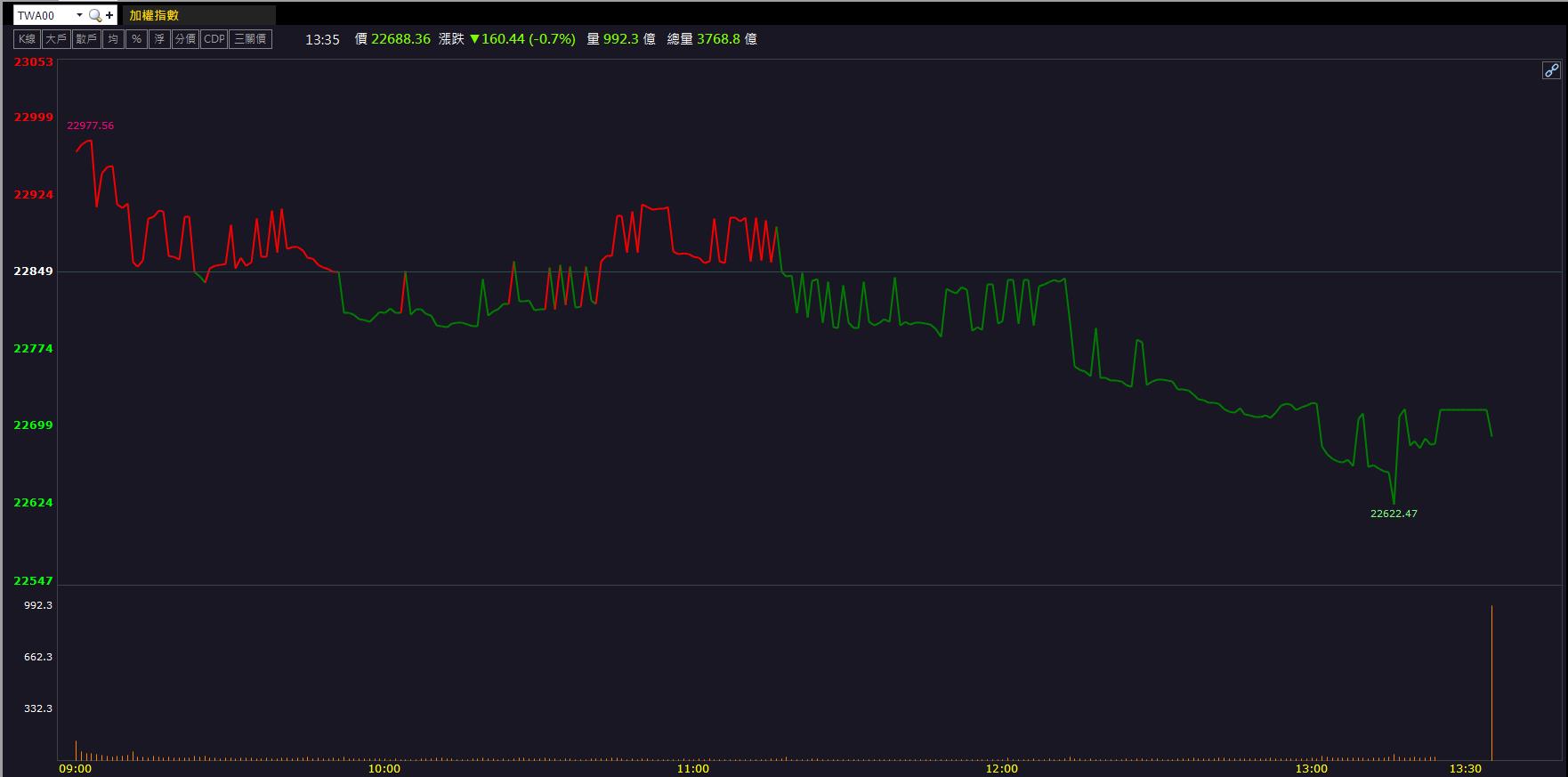1568x777 pixels.
Task: Switch to K線 chart view
Action: point(28,39)
